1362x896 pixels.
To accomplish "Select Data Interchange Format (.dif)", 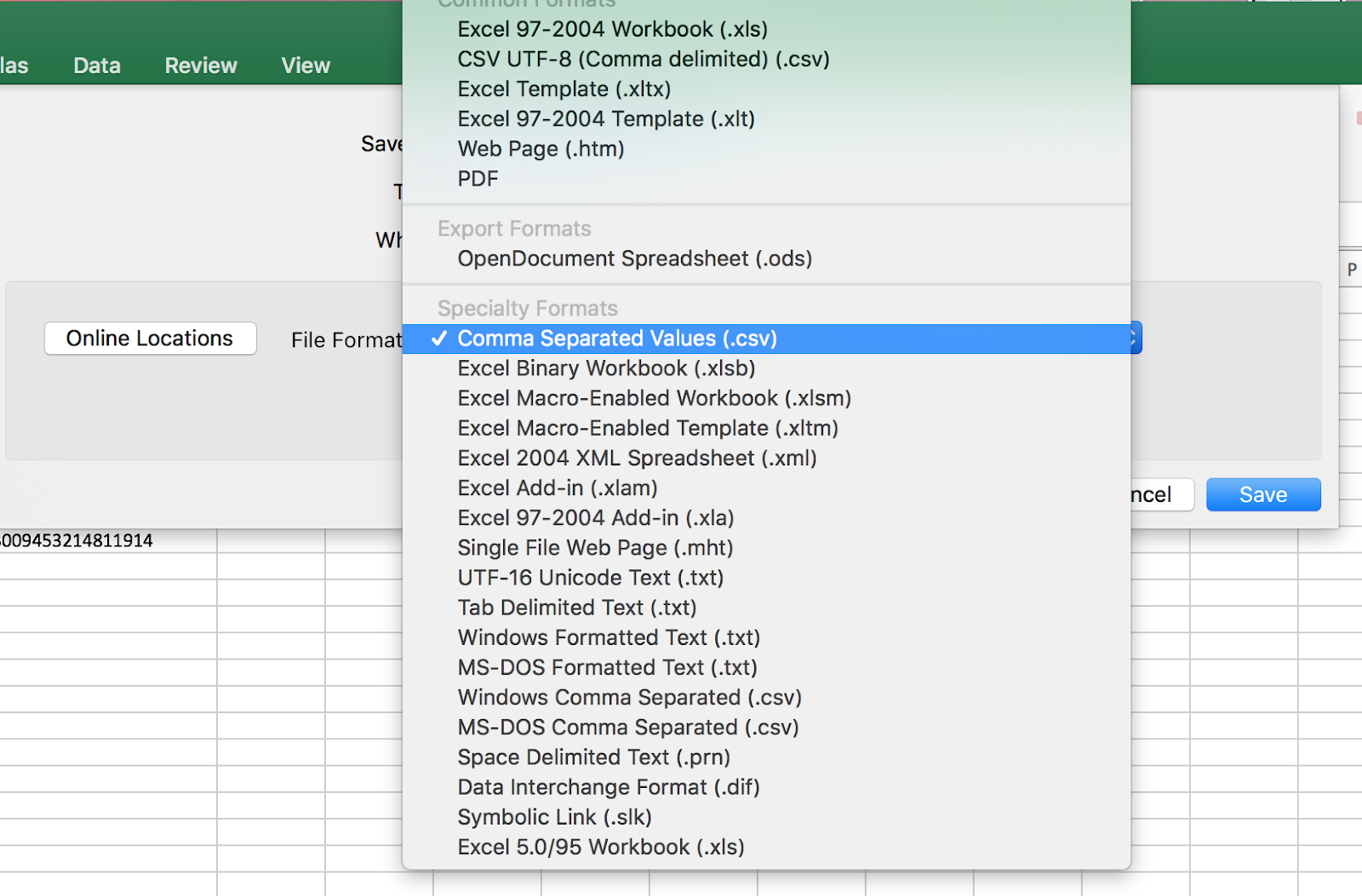I will coord(766,787).
